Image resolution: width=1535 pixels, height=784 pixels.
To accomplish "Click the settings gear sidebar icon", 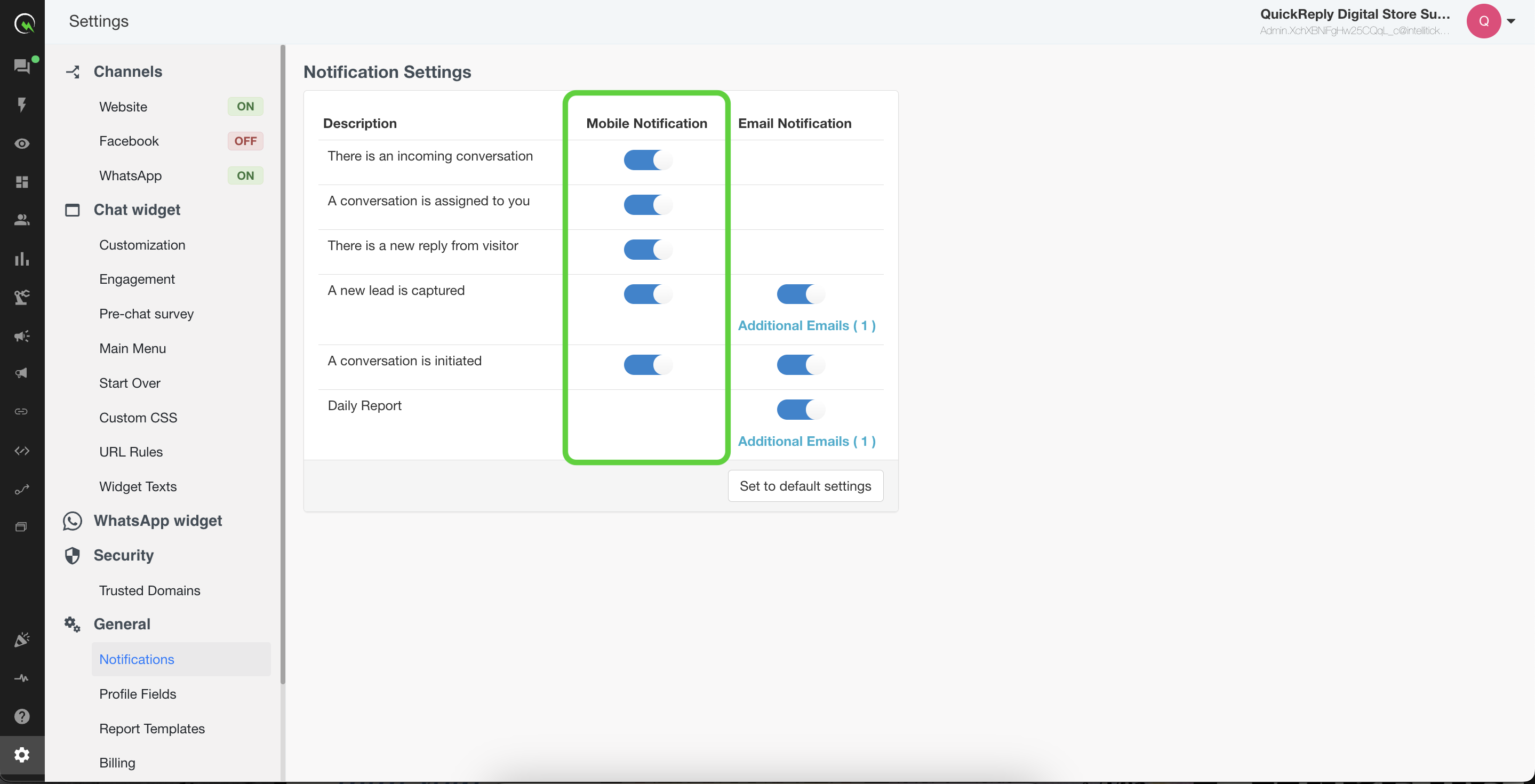I will point(22,755).
